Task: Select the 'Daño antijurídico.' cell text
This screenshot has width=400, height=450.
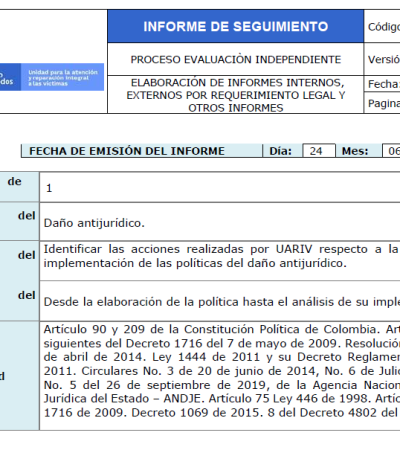Action: tap(94, 223)
